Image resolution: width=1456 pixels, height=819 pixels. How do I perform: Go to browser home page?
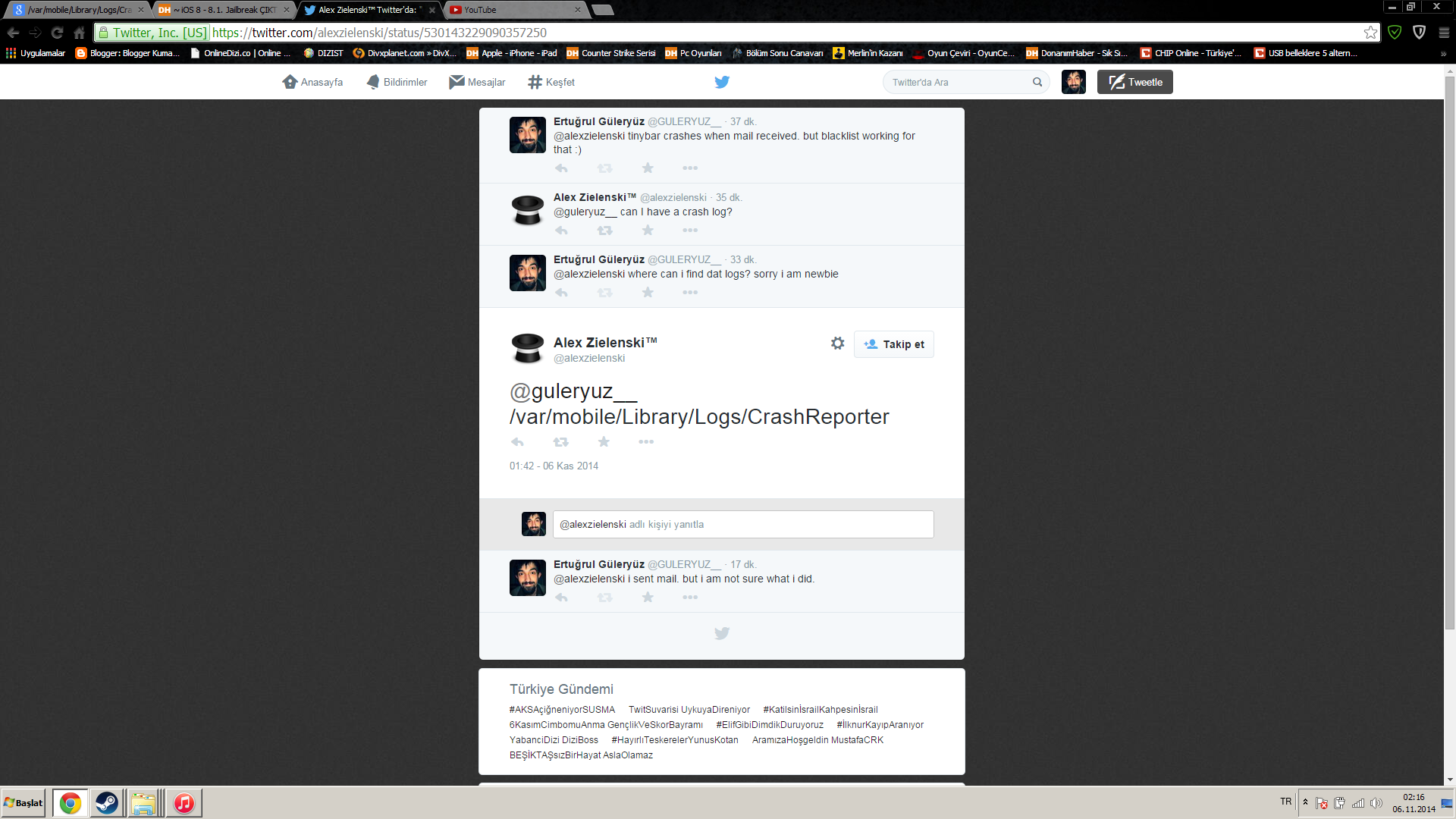(x=79, y=33)
